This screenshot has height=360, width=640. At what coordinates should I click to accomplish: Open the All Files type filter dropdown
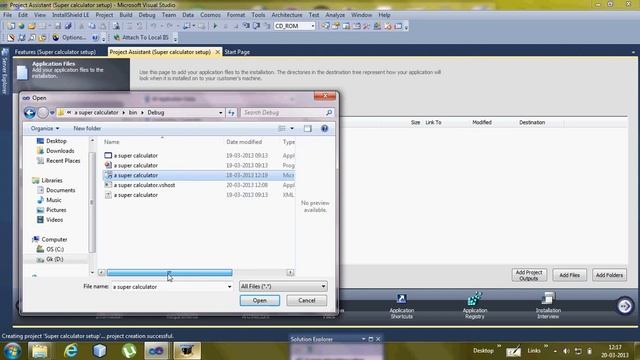[x=283, y=287]
